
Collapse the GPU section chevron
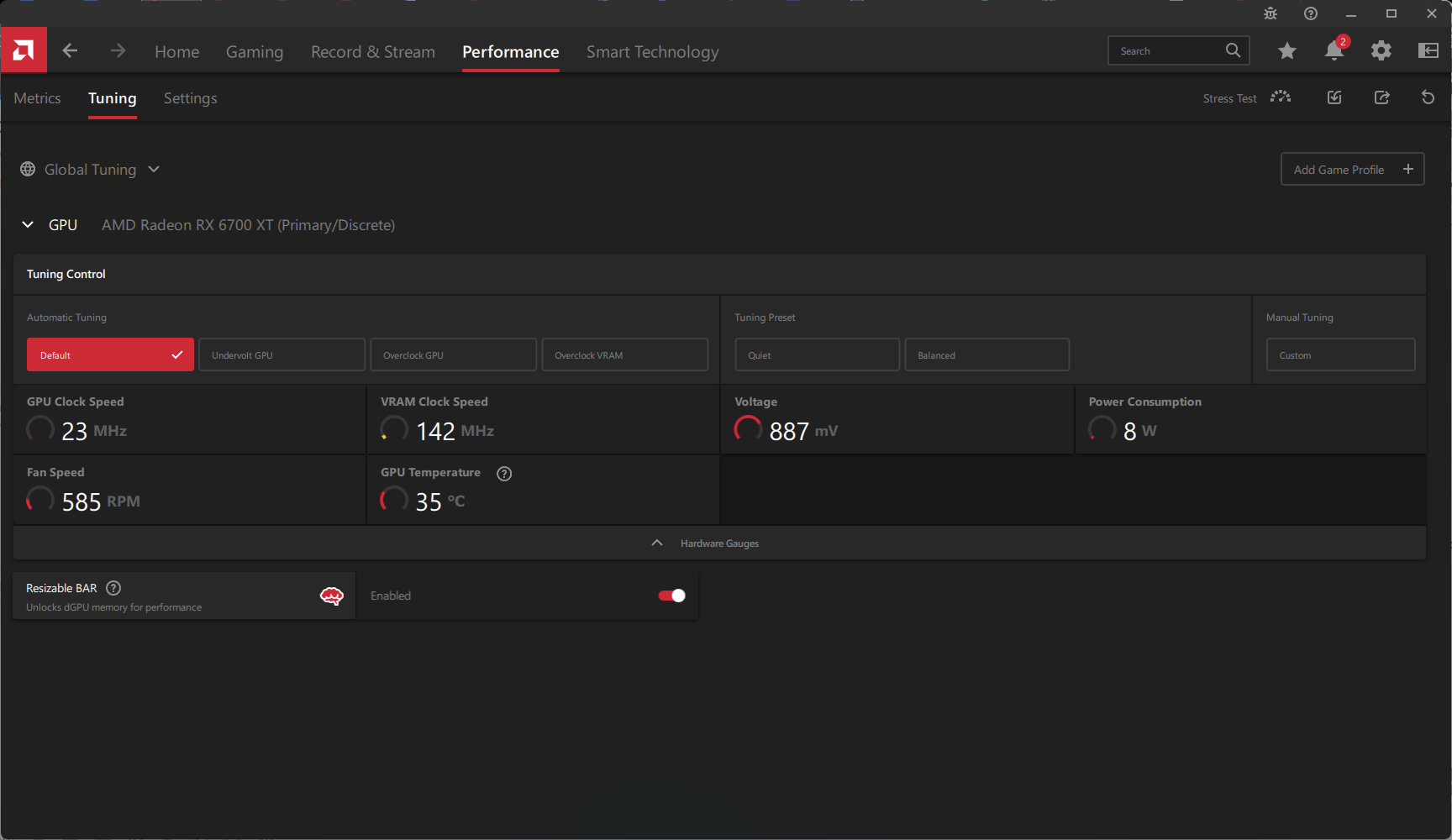pos(28,224)
